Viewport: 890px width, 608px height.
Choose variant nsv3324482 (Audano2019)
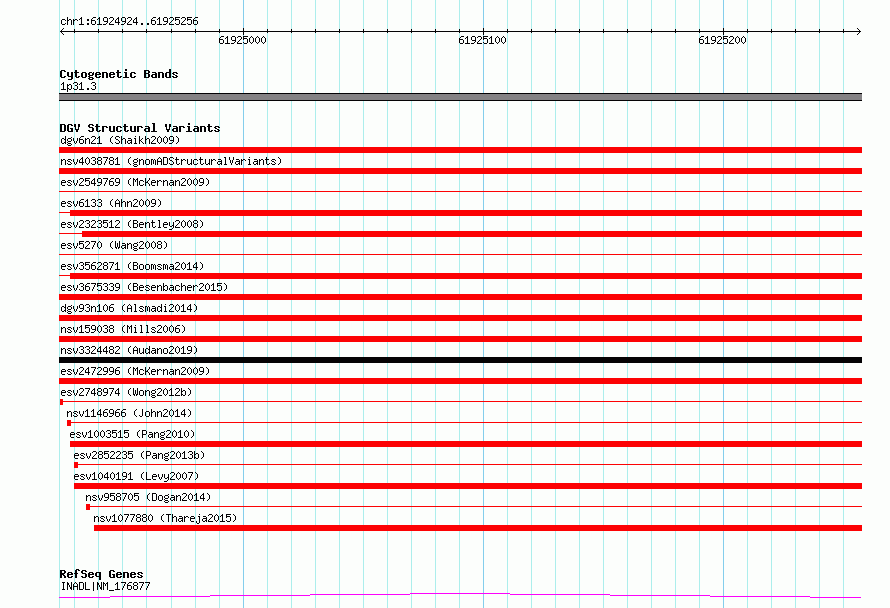tap(129, 350)
